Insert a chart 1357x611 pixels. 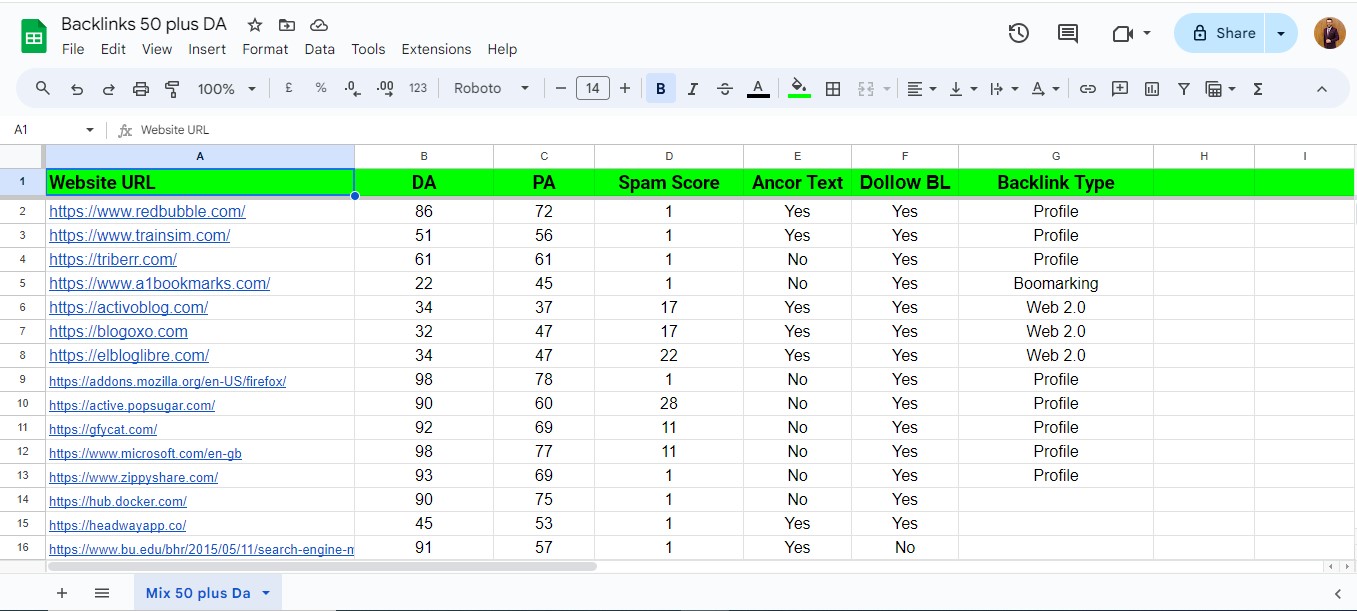pos(1152,88)
